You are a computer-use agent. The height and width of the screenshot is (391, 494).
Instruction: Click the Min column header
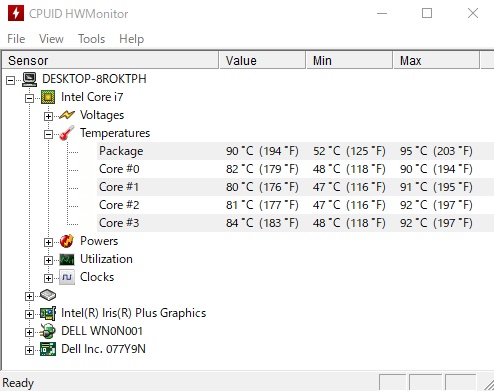[x=349, y=60]
